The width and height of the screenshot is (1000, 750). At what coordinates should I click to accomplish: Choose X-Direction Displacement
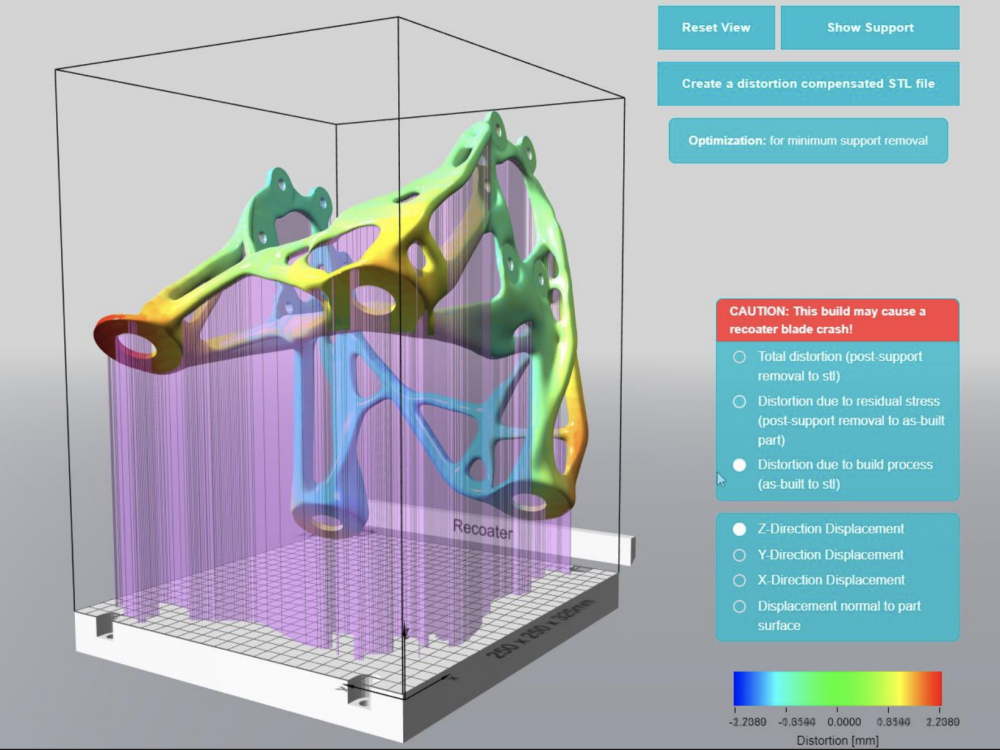739,580
